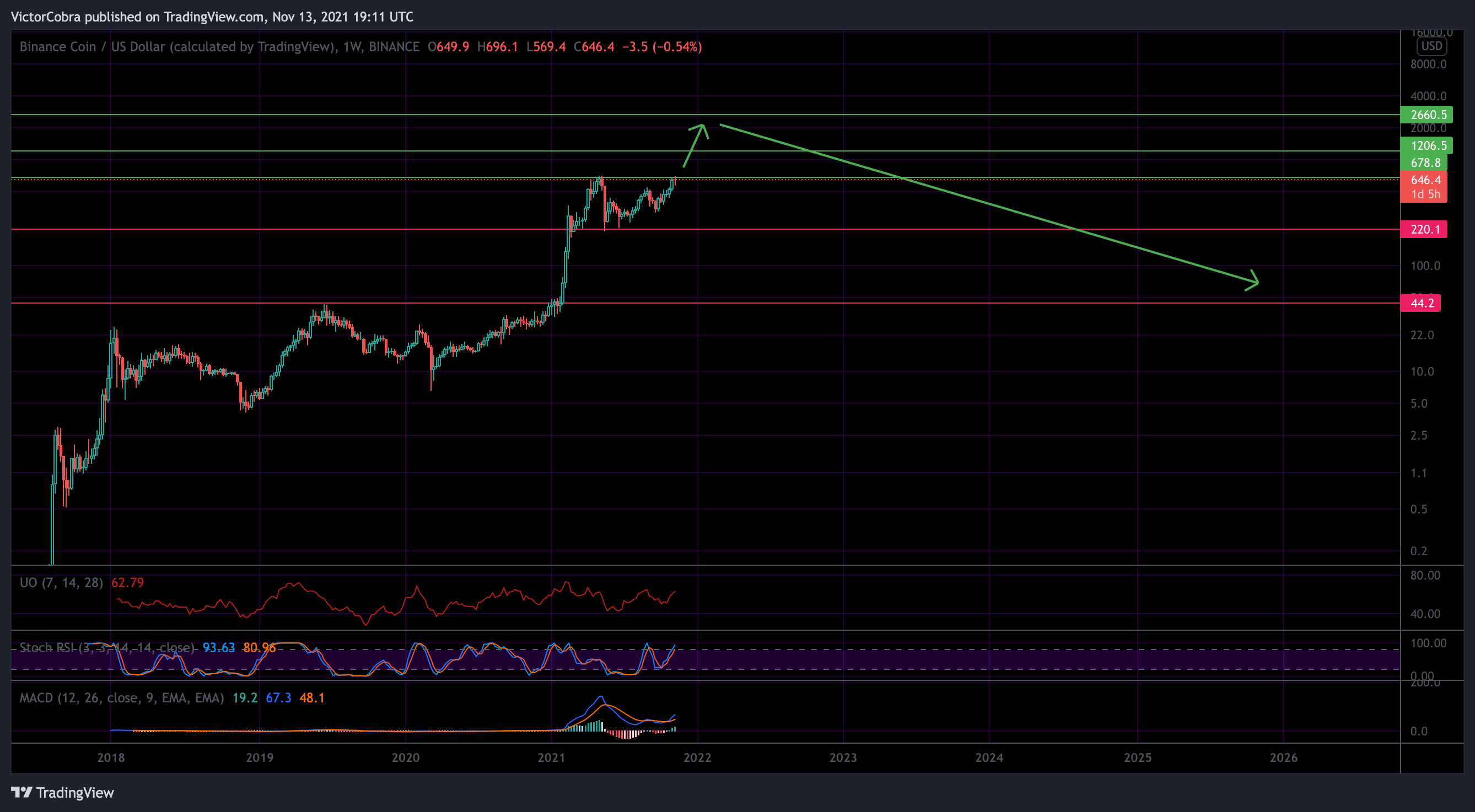Click the 100.00 Stoch RSI scale label
Viewport: 1475px width, 812px height.
(x=1428, y=643)
